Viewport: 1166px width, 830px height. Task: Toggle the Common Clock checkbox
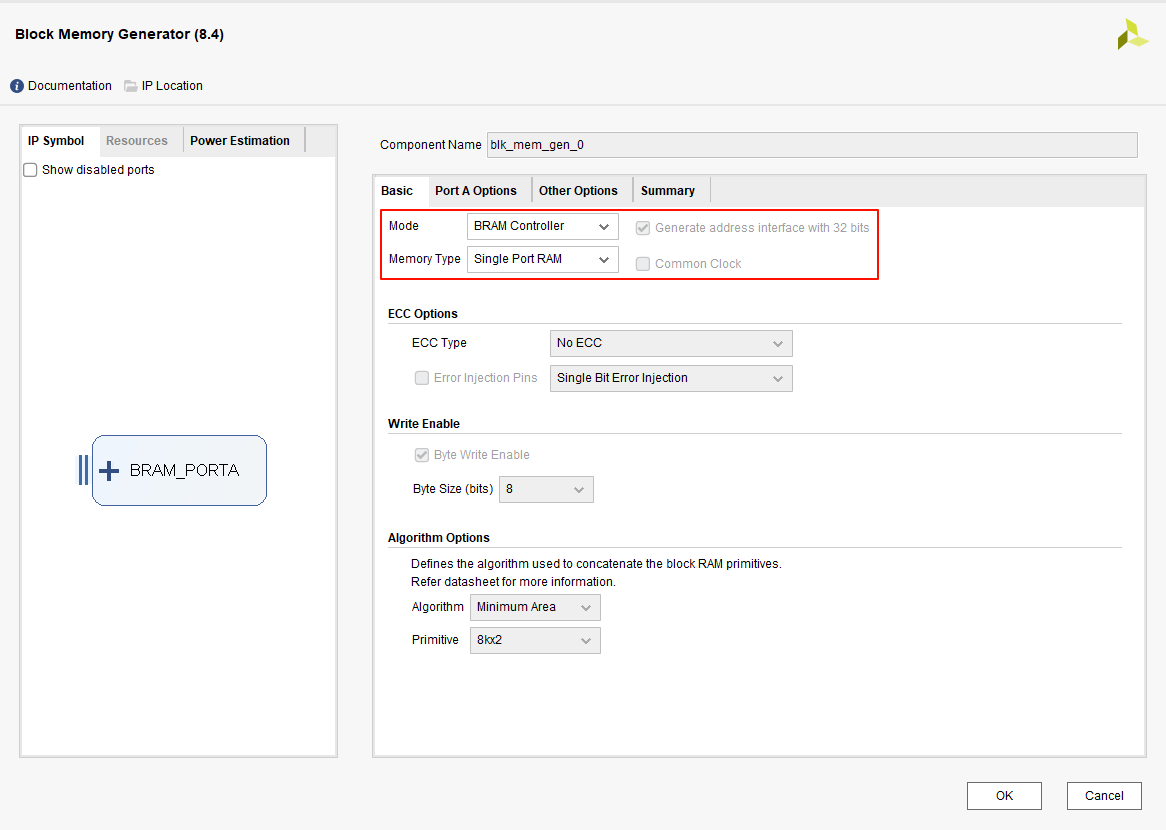[643, 263]
